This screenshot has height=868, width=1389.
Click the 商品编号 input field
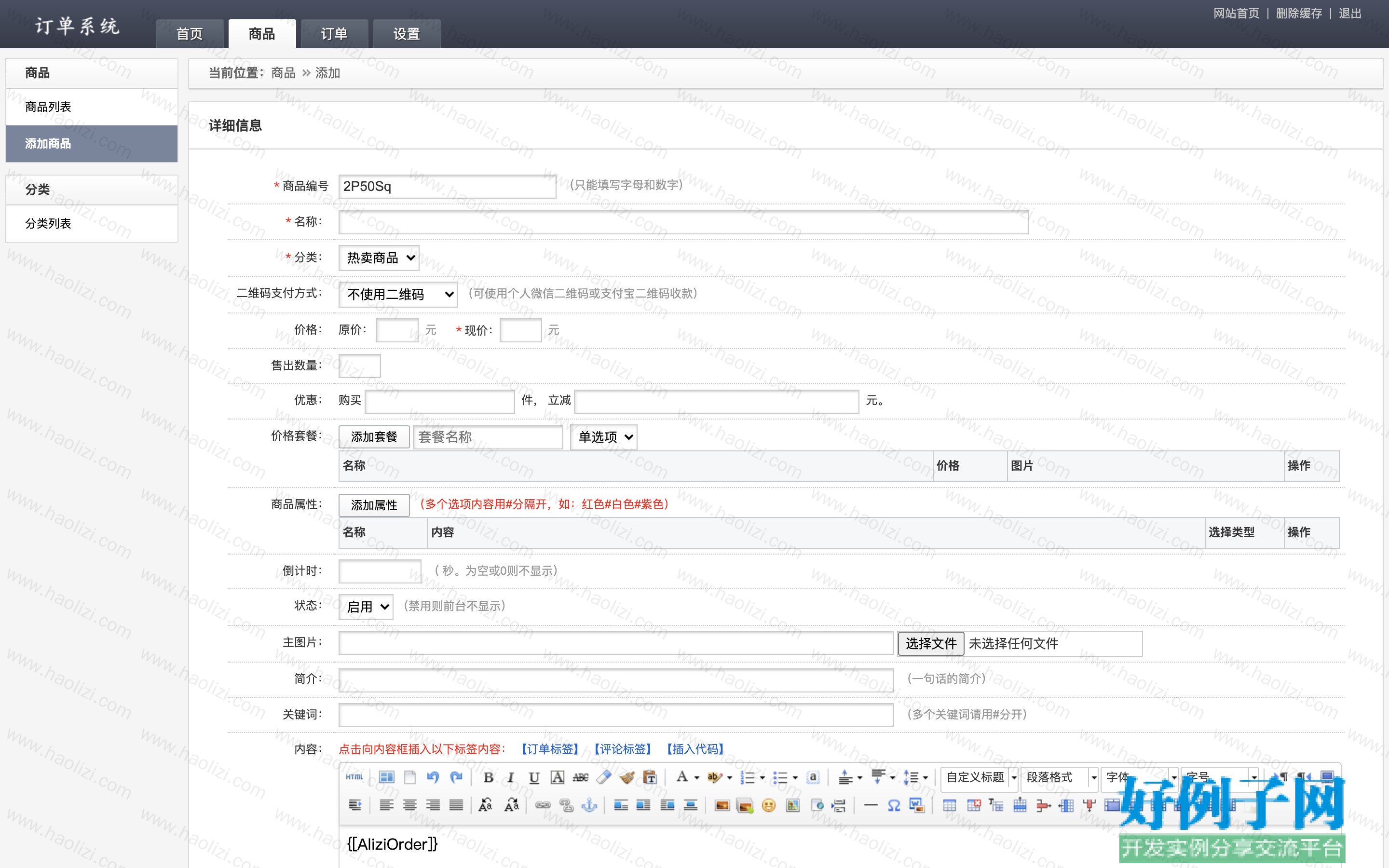(x=447, y=187)
